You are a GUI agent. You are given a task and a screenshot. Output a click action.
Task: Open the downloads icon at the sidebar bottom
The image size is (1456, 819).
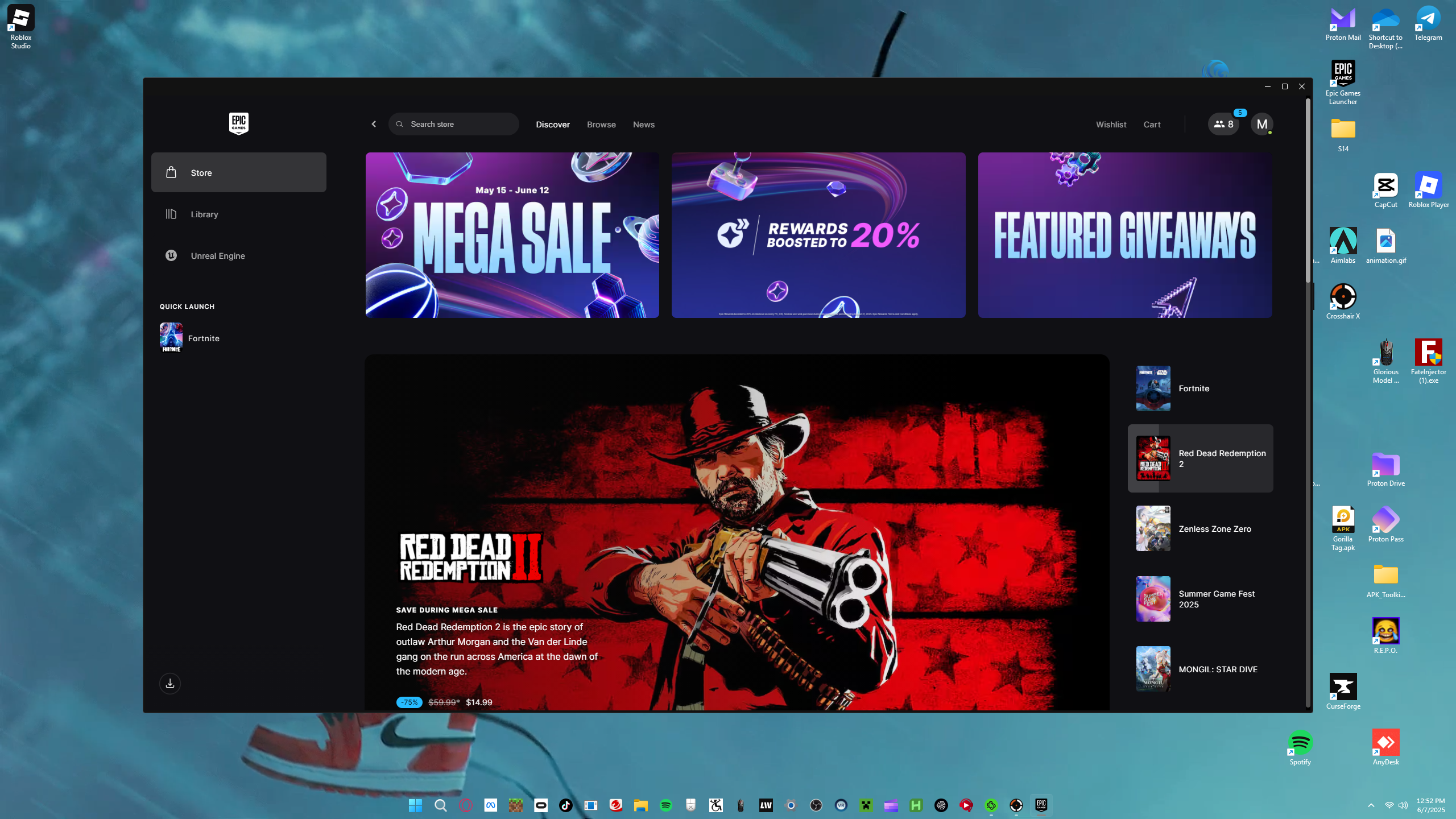pos(169,683)
